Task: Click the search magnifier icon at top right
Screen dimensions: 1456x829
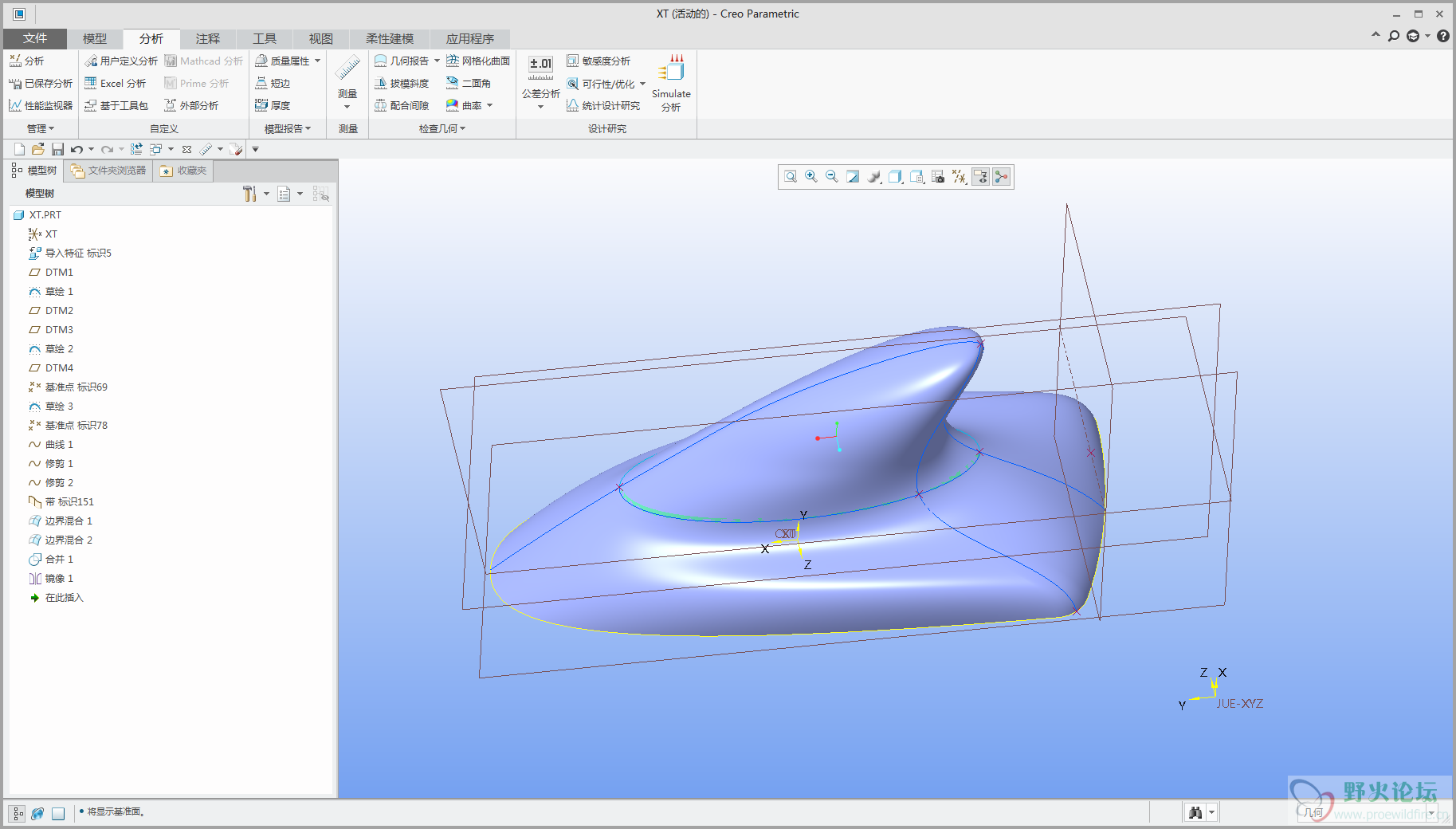Action: coord(1394,36)
